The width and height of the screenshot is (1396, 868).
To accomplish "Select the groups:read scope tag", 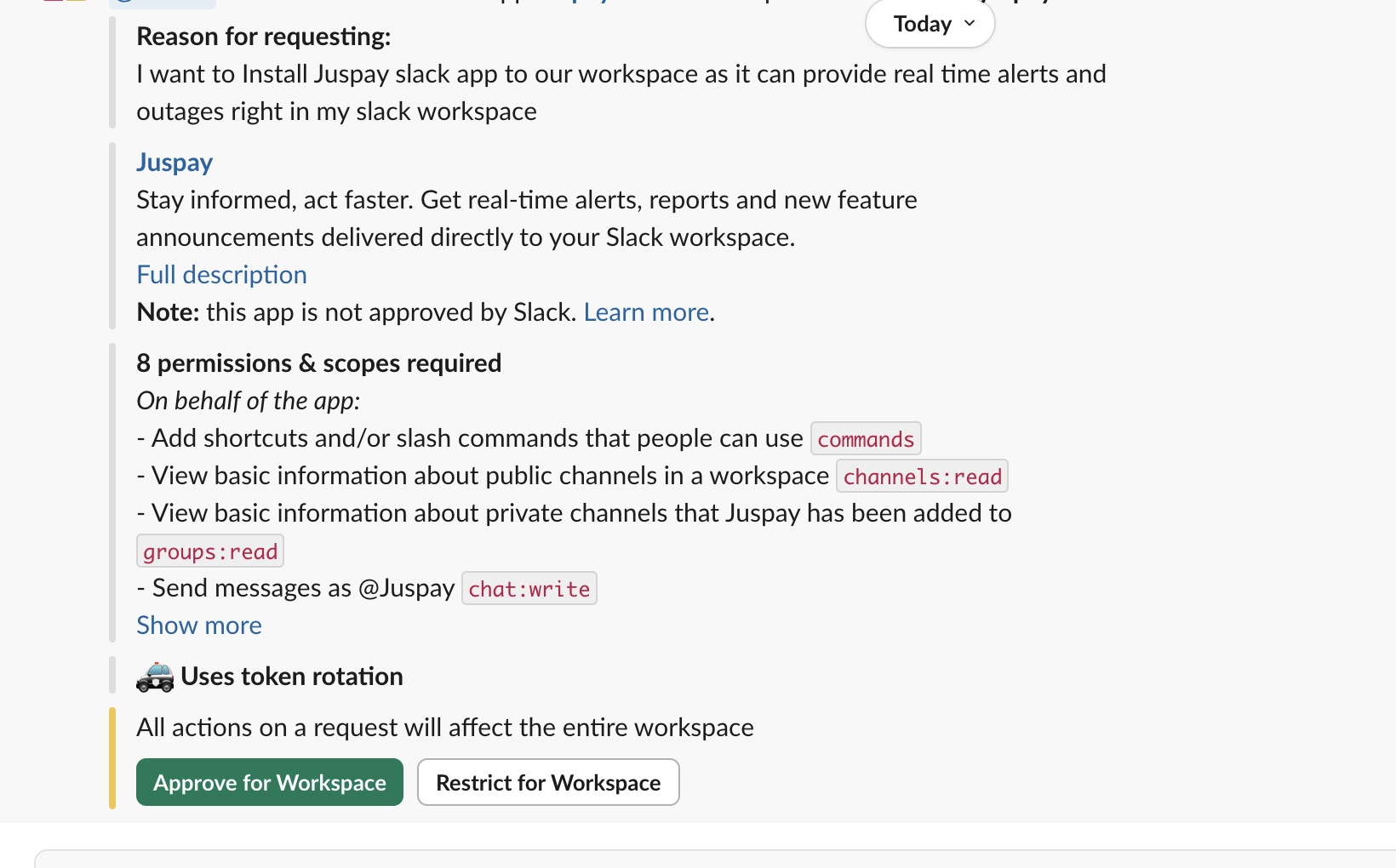I will coord(210,551).
